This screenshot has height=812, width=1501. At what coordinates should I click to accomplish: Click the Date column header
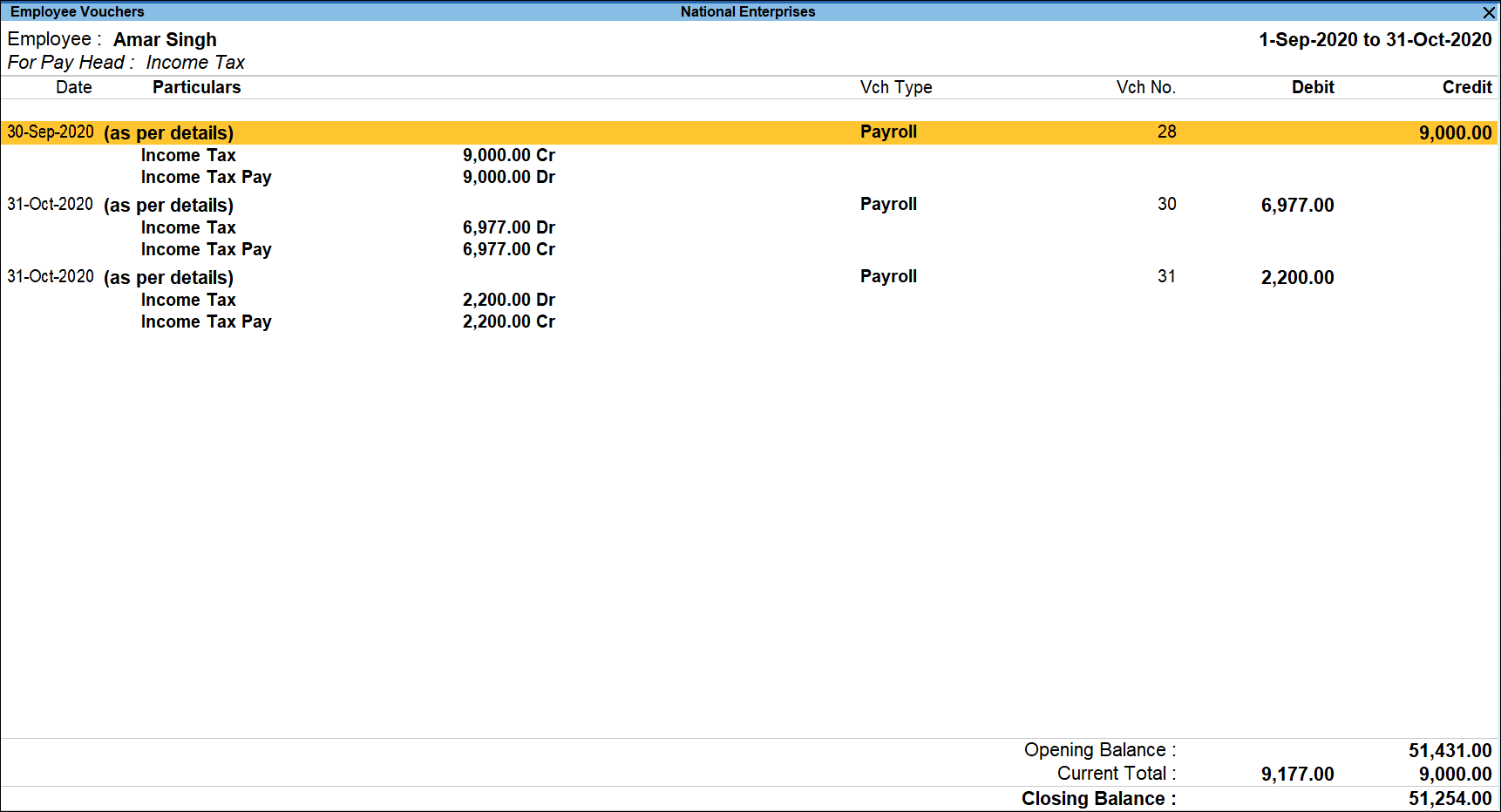[74, 87]
